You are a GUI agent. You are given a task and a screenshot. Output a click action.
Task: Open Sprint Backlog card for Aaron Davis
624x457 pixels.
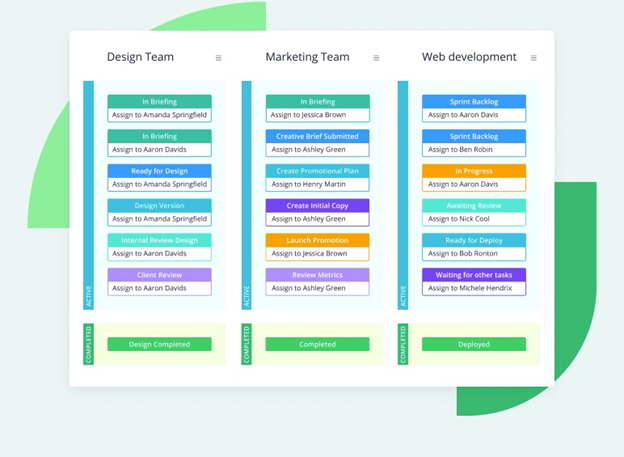[x=474, y=108]
